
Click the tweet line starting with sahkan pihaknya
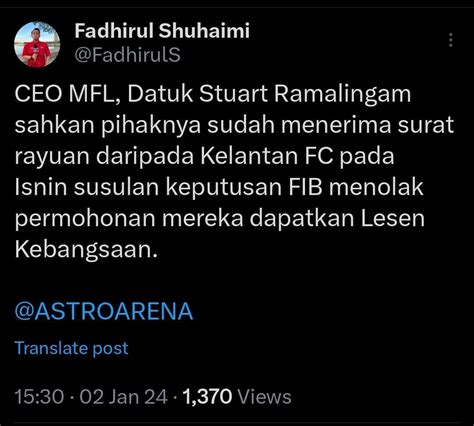[234, 126]
